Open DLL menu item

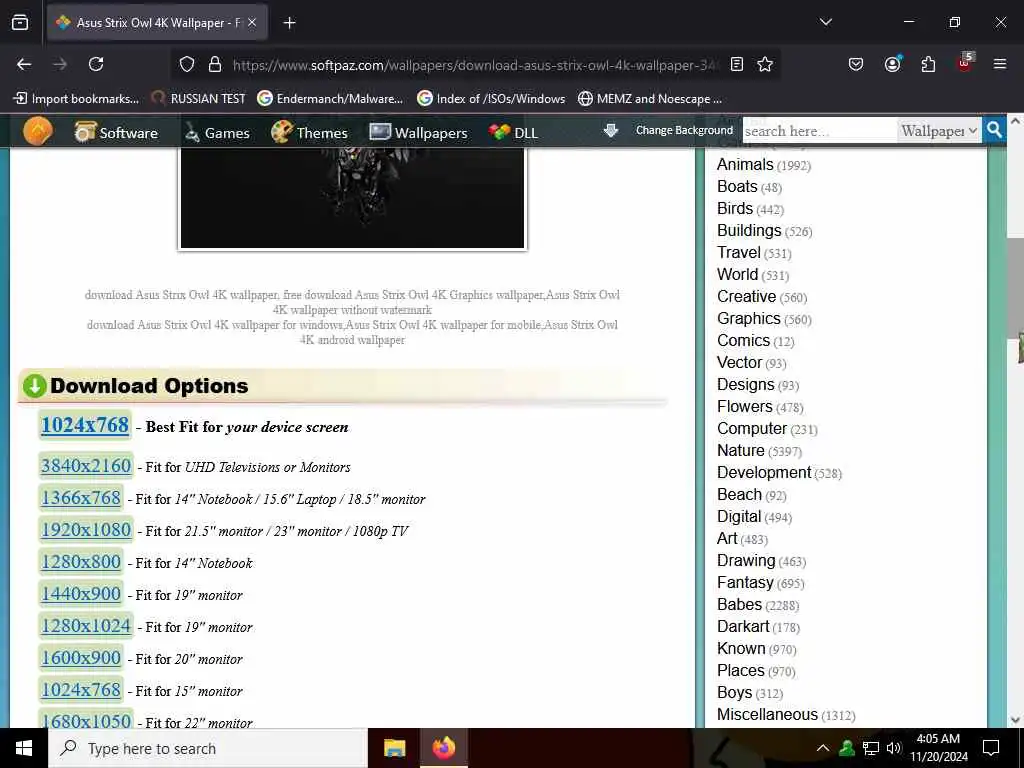[x=513, y=133]
